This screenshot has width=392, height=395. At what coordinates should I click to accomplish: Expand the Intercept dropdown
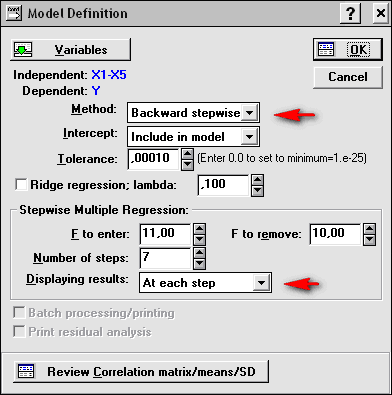point(249,136)
